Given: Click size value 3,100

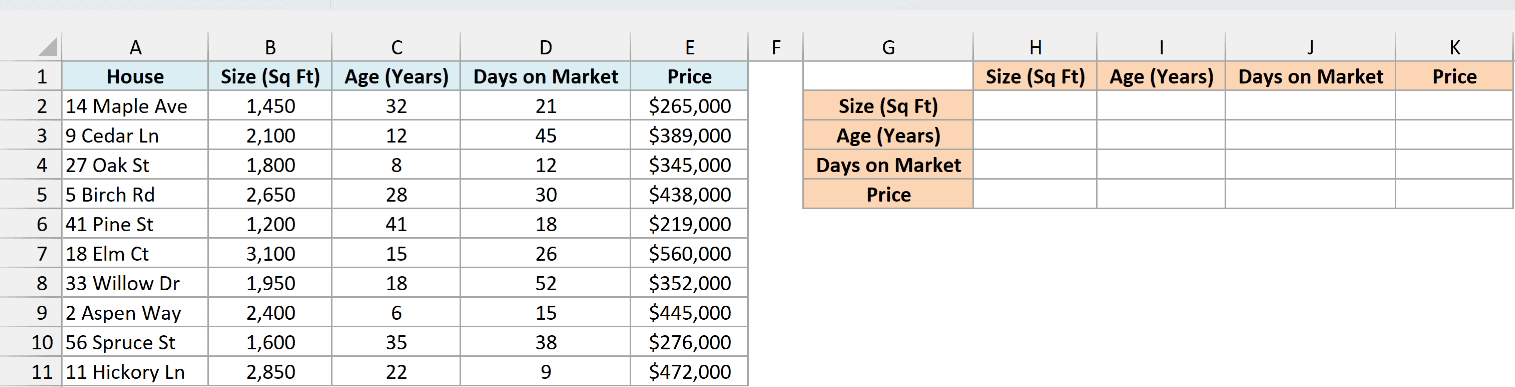Looking at the screenshot, I should click(x=270, y=254).
